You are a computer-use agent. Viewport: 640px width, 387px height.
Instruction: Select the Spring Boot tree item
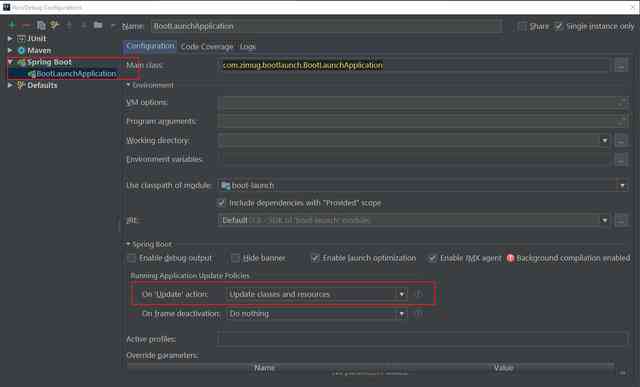(x=49, y=62)
